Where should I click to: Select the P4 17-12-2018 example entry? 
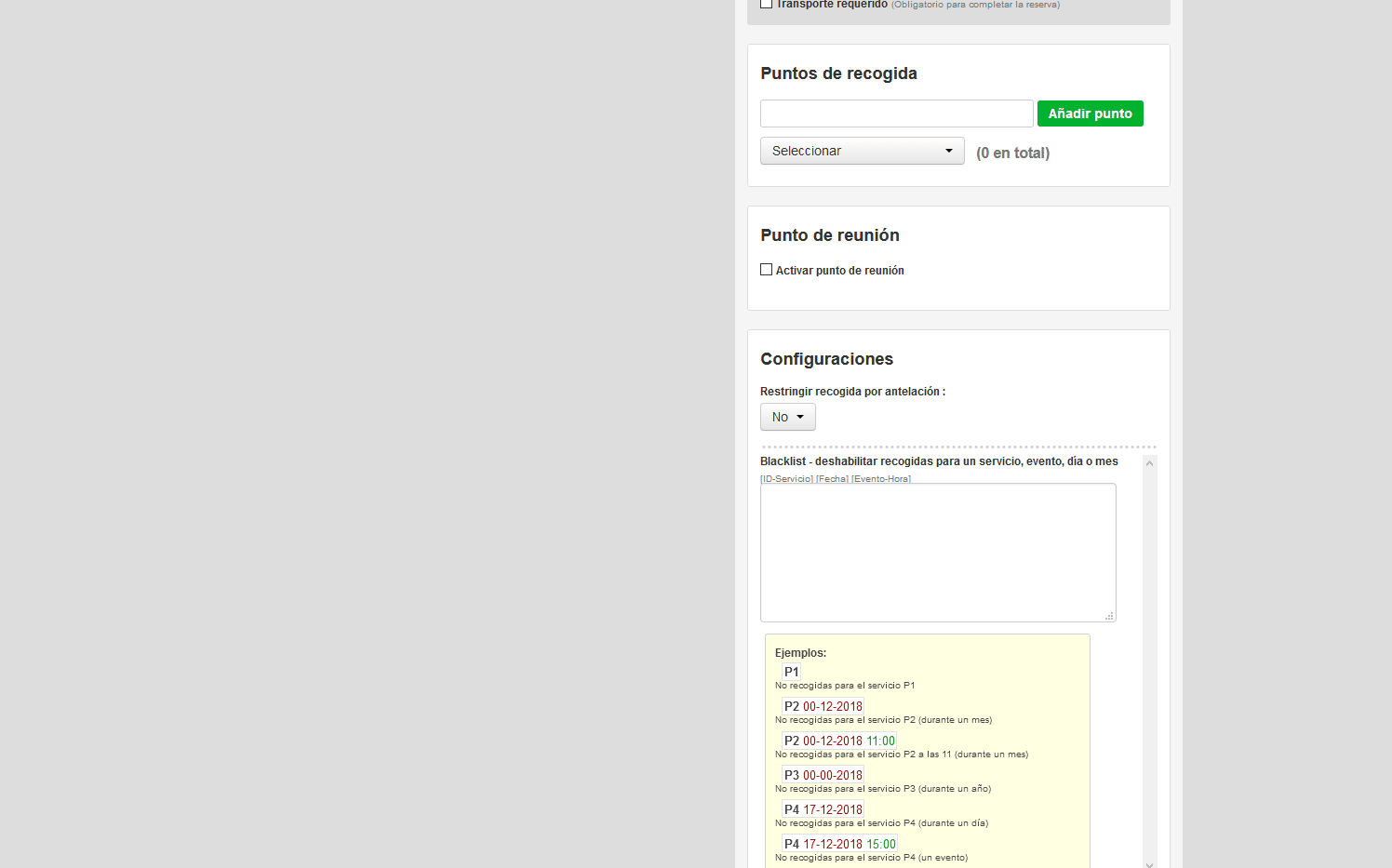tap(823, 809)
